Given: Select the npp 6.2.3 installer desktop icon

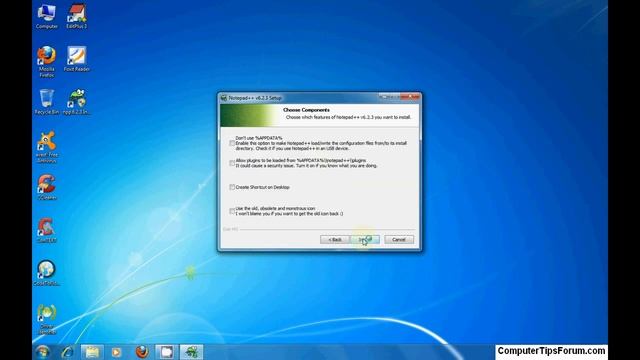Looking at the screenshot, I should 76,102.
